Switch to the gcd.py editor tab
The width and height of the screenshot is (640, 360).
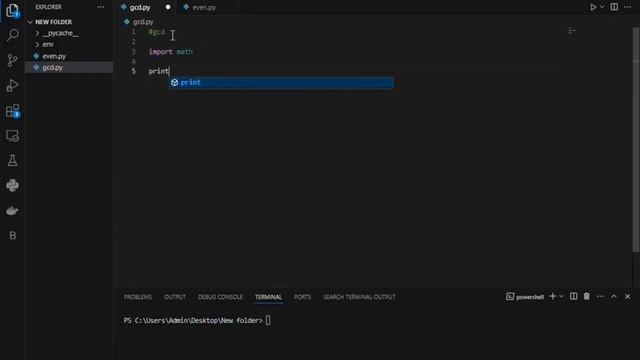(140, 7)
